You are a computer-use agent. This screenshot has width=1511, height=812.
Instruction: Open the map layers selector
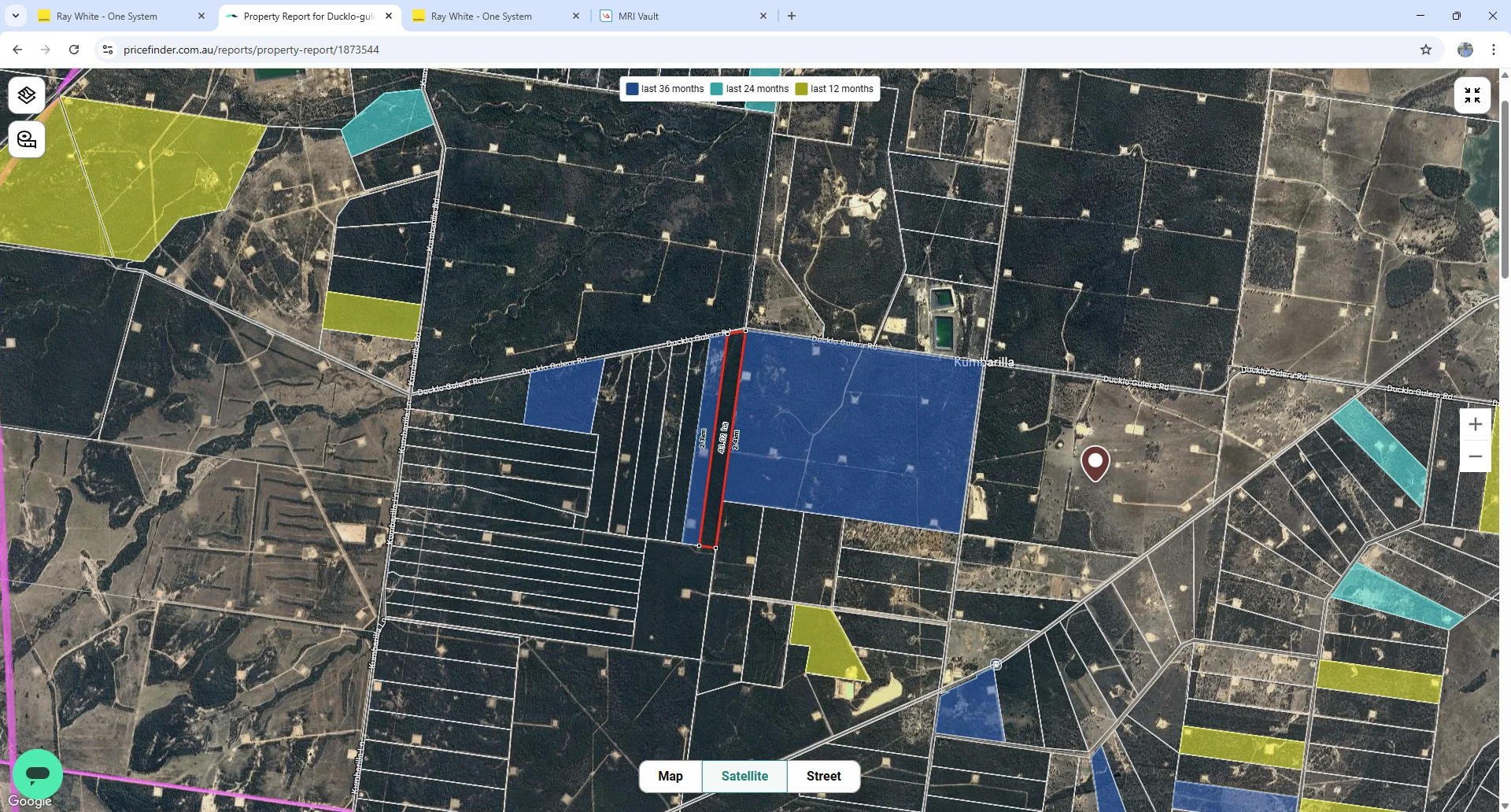click(x=26, y=94)
